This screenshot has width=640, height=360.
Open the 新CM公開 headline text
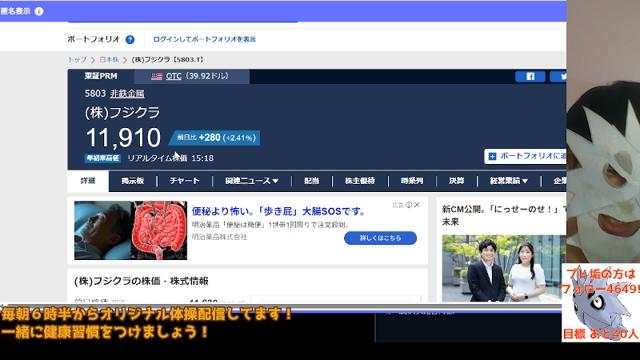click(x=504, y=215)
